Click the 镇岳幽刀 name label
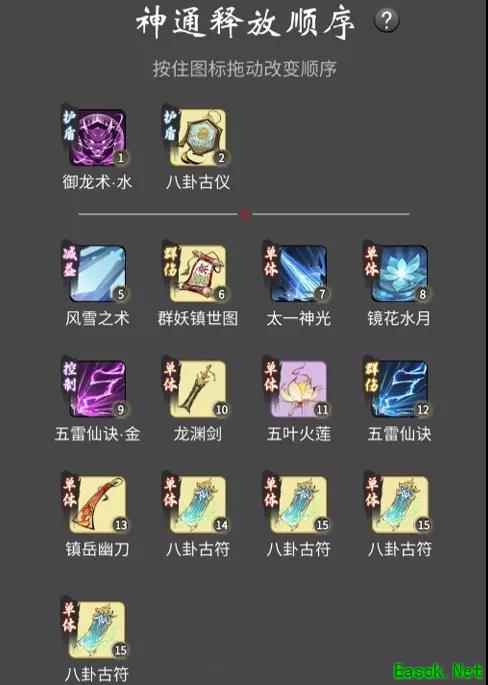 coord(97,549)
